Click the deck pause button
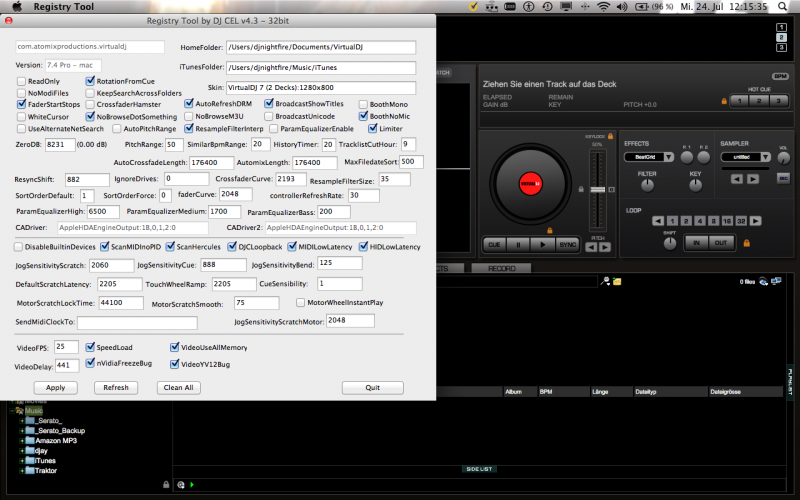The image size is (800, 500). pos(518,245)
